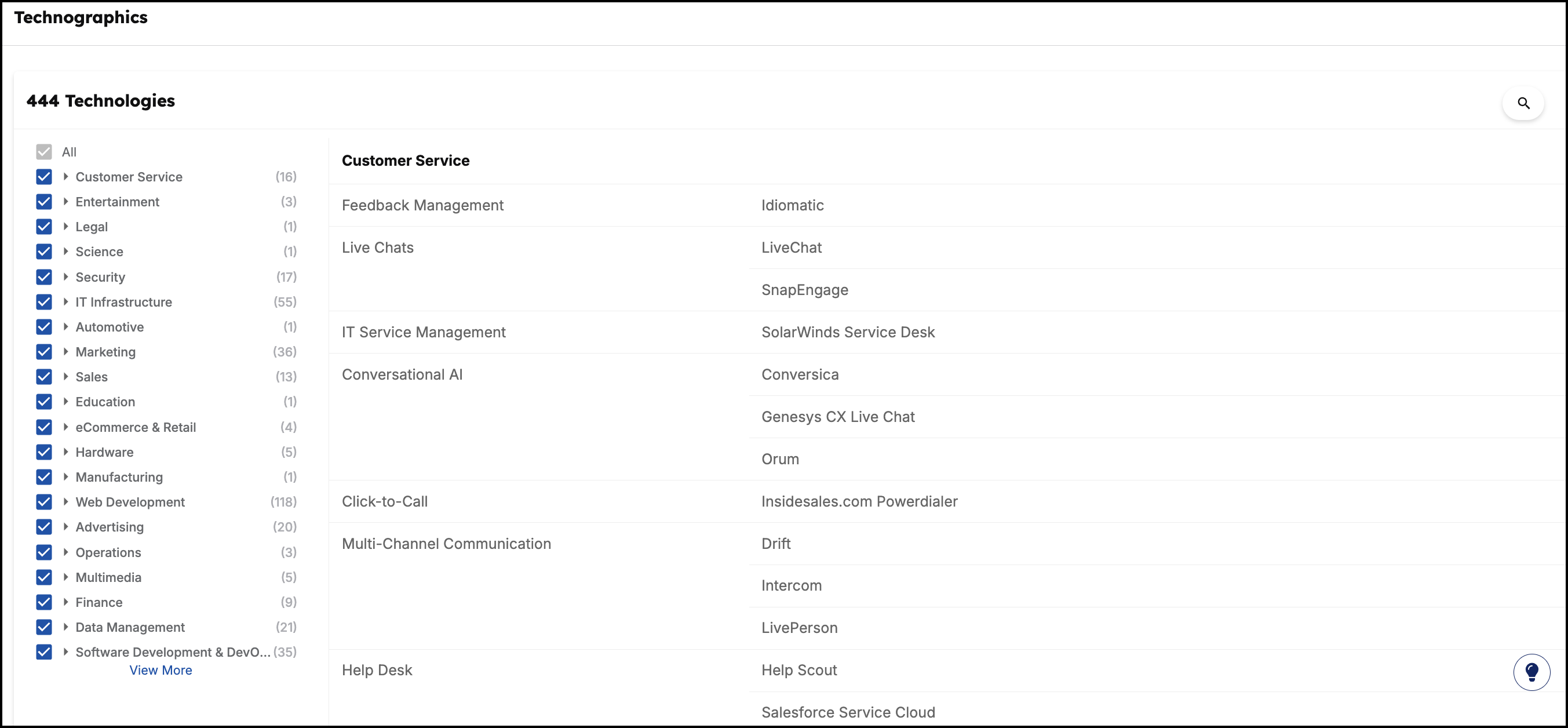Deselect the Web Development checkbox
Viewport: 1568px width, 728px height.
(x=44, y=501)
